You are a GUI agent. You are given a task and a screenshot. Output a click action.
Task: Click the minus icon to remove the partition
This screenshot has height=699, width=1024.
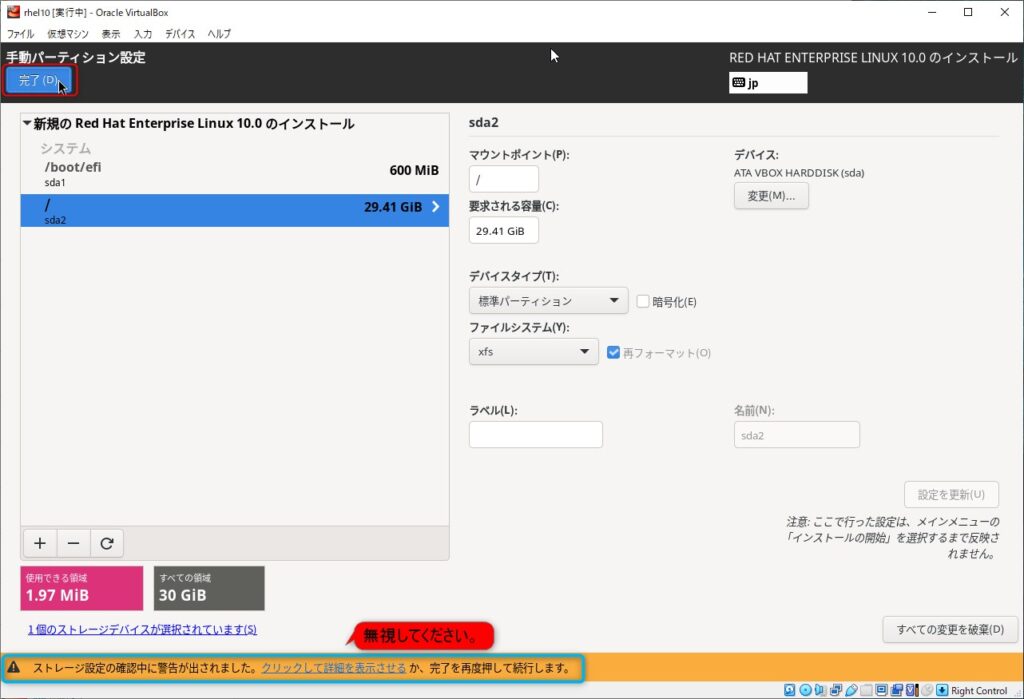73,543
